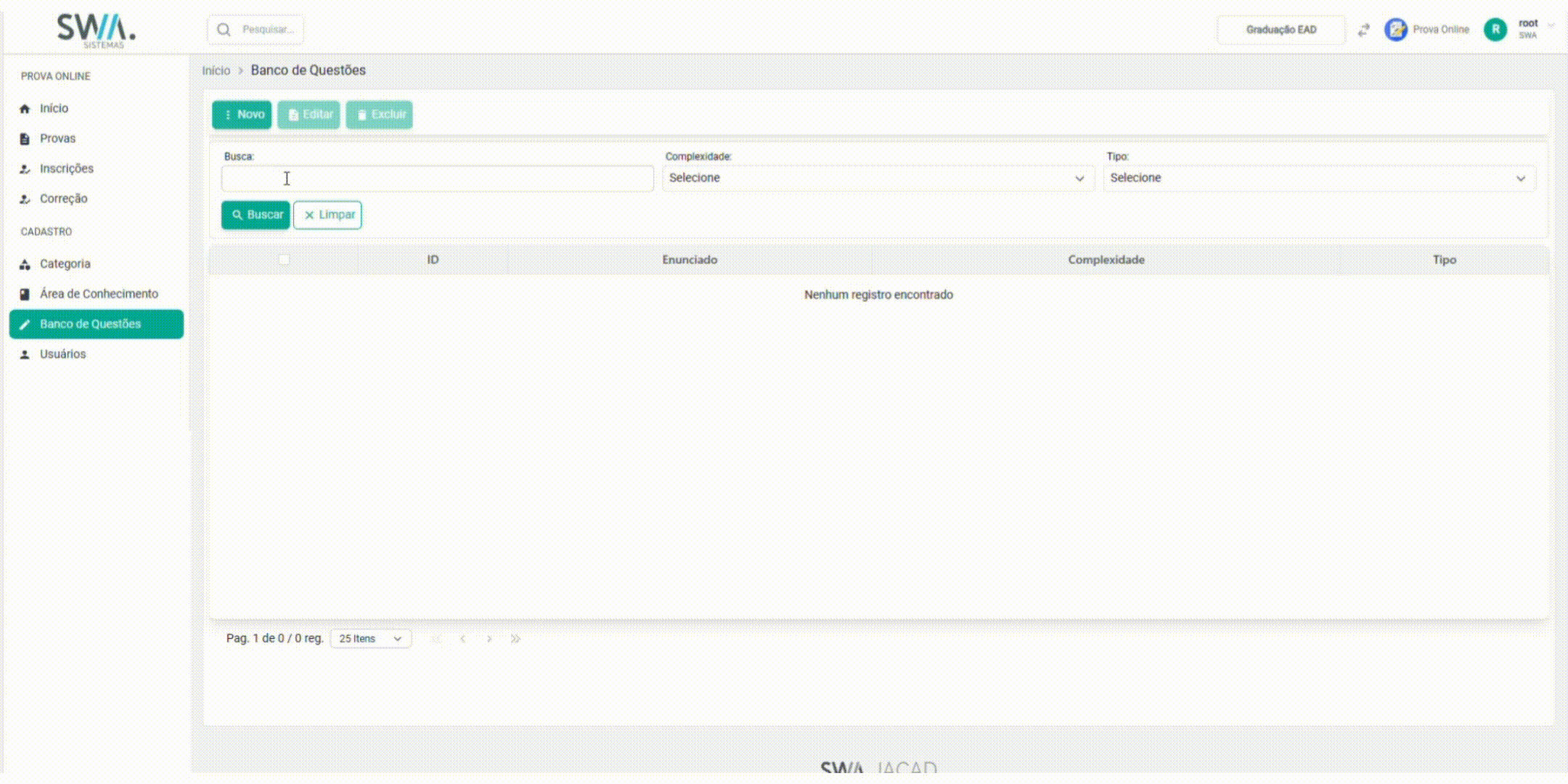Toggle the select-all checkbox in the table header
This screenshot has height=784, width=1568.
284,260
